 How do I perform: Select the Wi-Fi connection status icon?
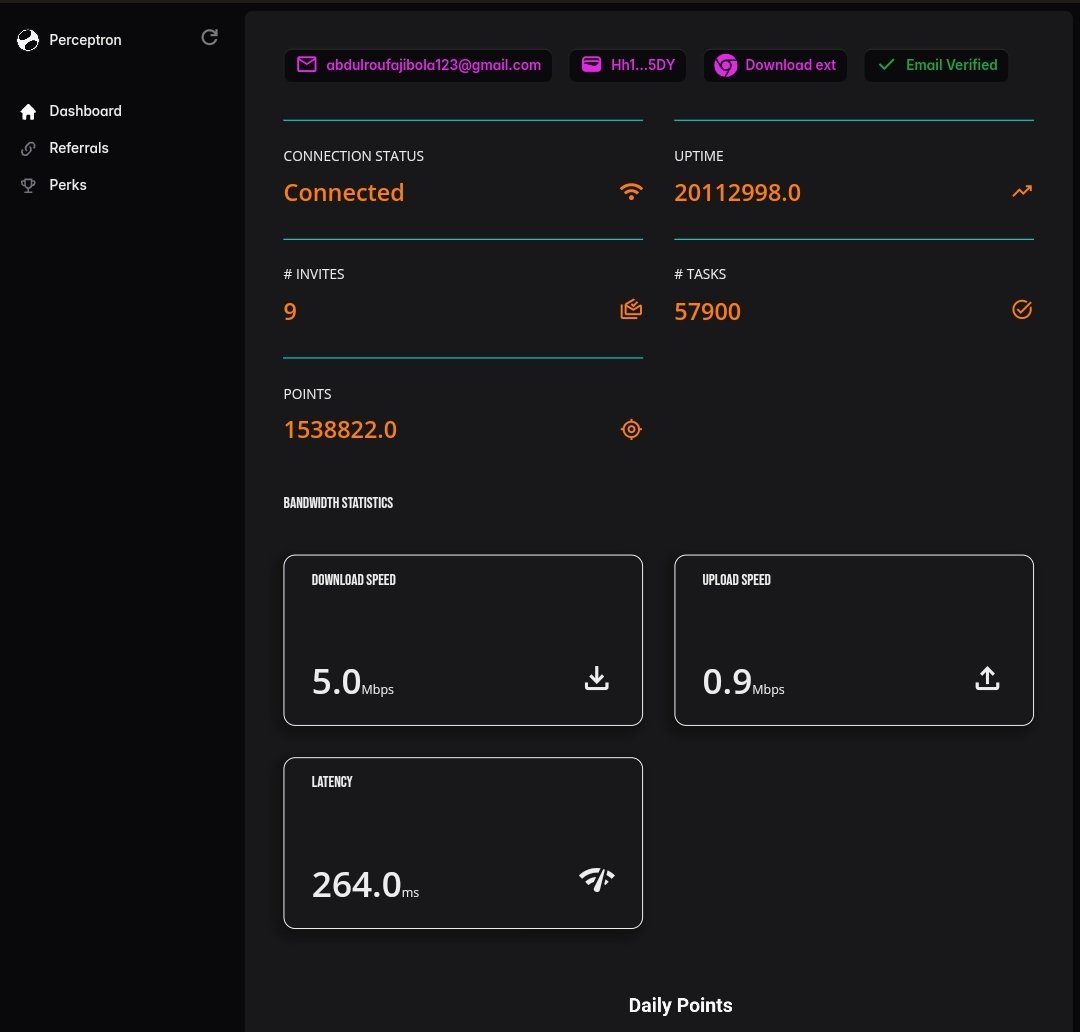click(x=631, y=191)
